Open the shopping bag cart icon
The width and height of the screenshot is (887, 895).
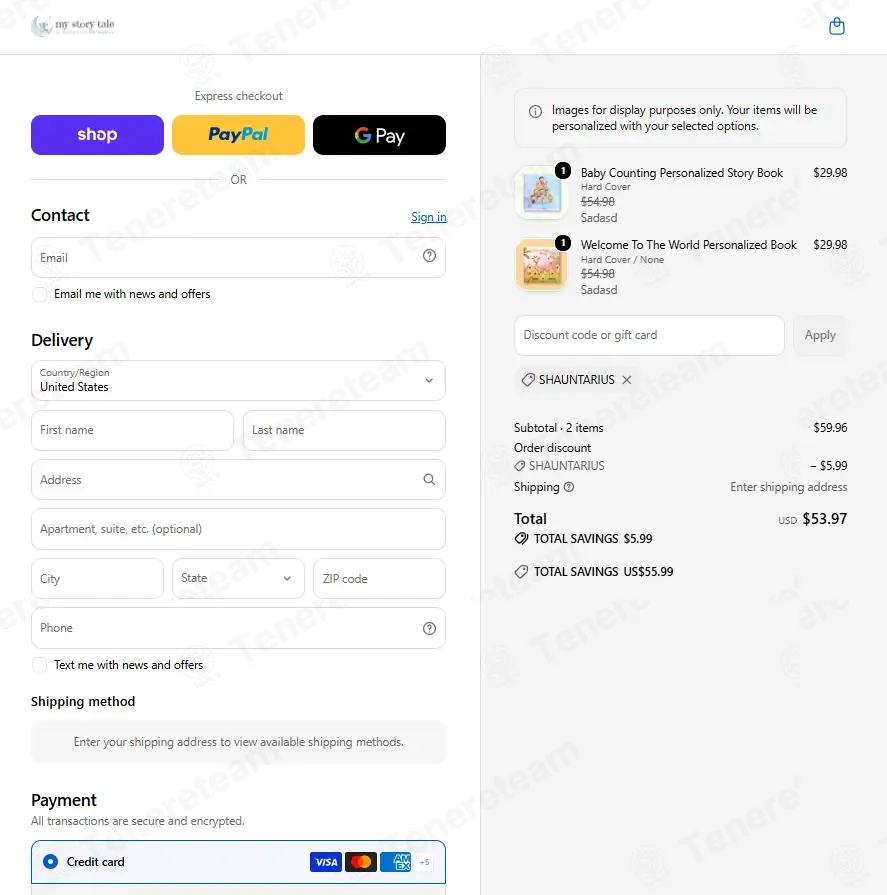click(x=836, y=26)
